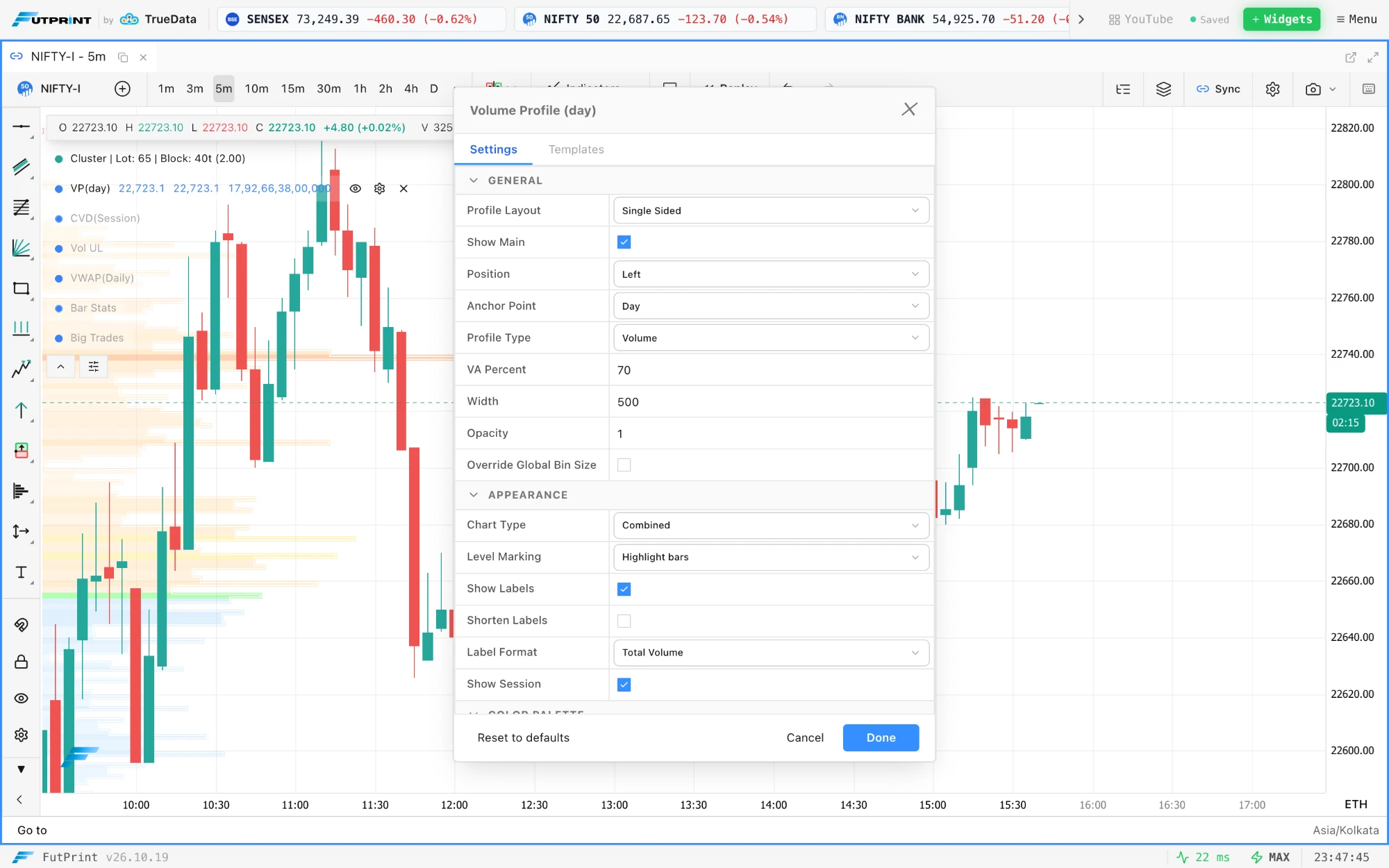Viewport: 1389px width, 868px height.
Task: Open the Anchor Point dropdown
Action: click(x=771, y=306)
